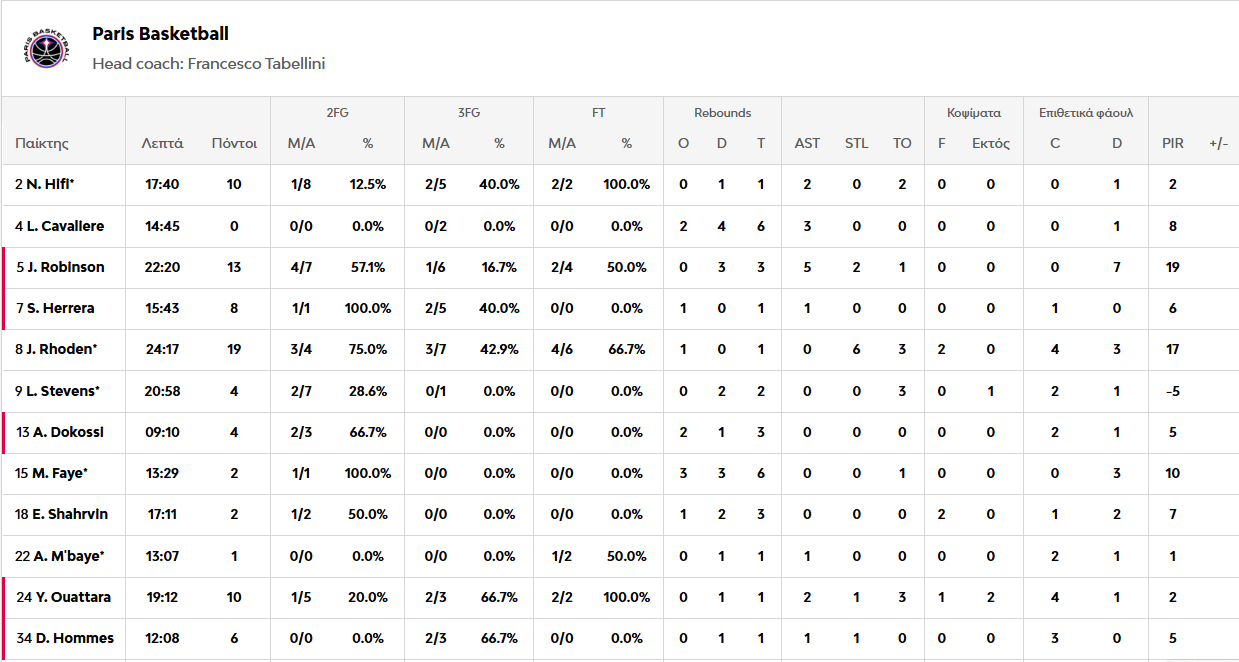The width and height of the screenshot is (1239, 662).
Task: Click the STL column header
Action: pos(856,143)
